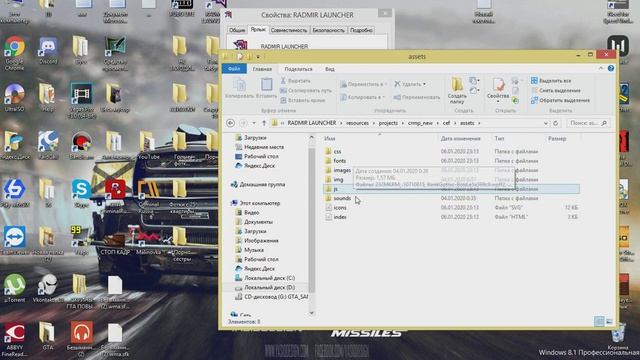Select the index HTML file
The image size is (640, 360).
pyautogui.click(x=340, y=217)
